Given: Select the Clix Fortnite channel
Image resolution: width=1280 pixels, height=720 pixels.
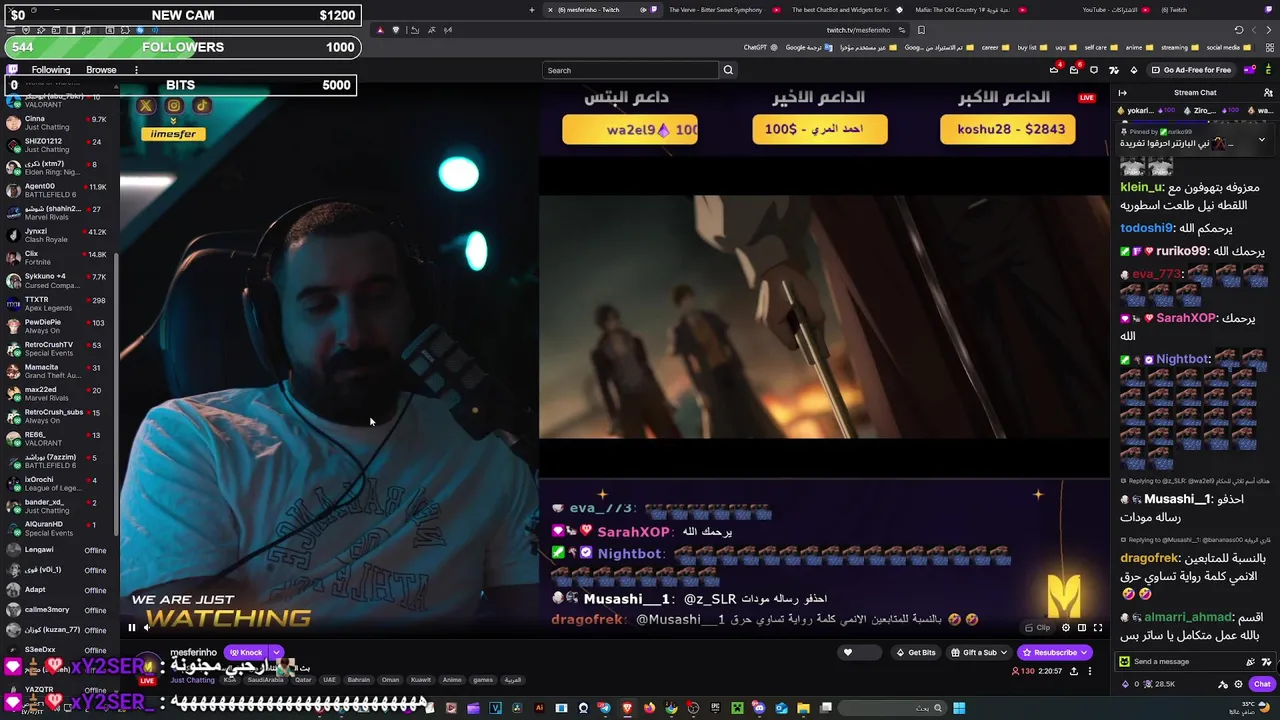Looking at the screenshot, I should tap(58, 258).
